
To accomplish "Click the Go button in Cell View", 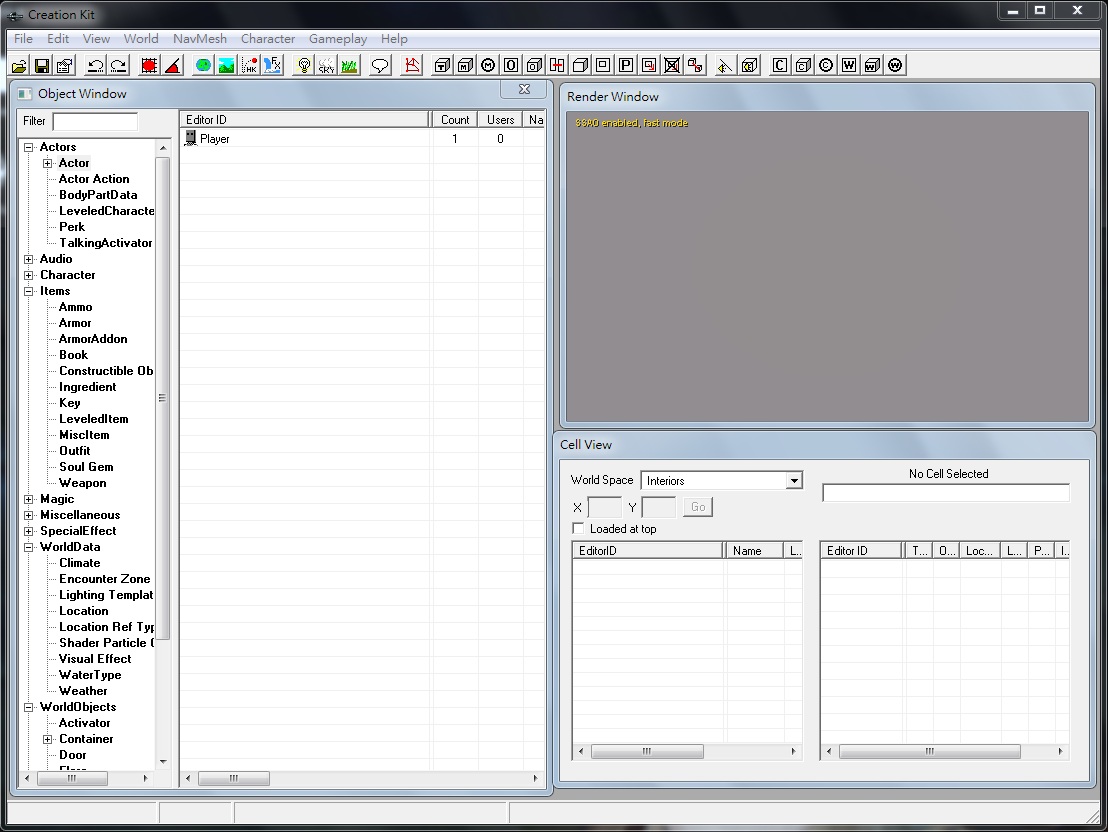I will point(698,507).
